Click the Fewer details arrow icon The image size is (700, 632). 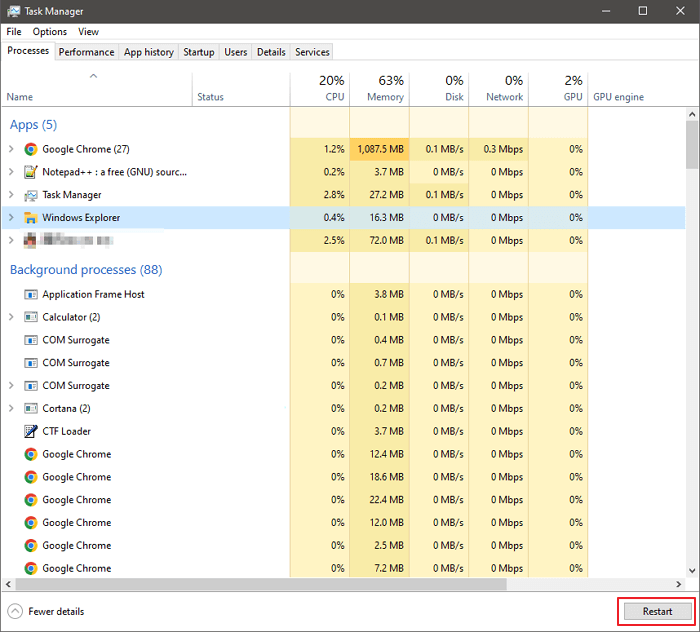pyautogui.click(x=15, y=611)
